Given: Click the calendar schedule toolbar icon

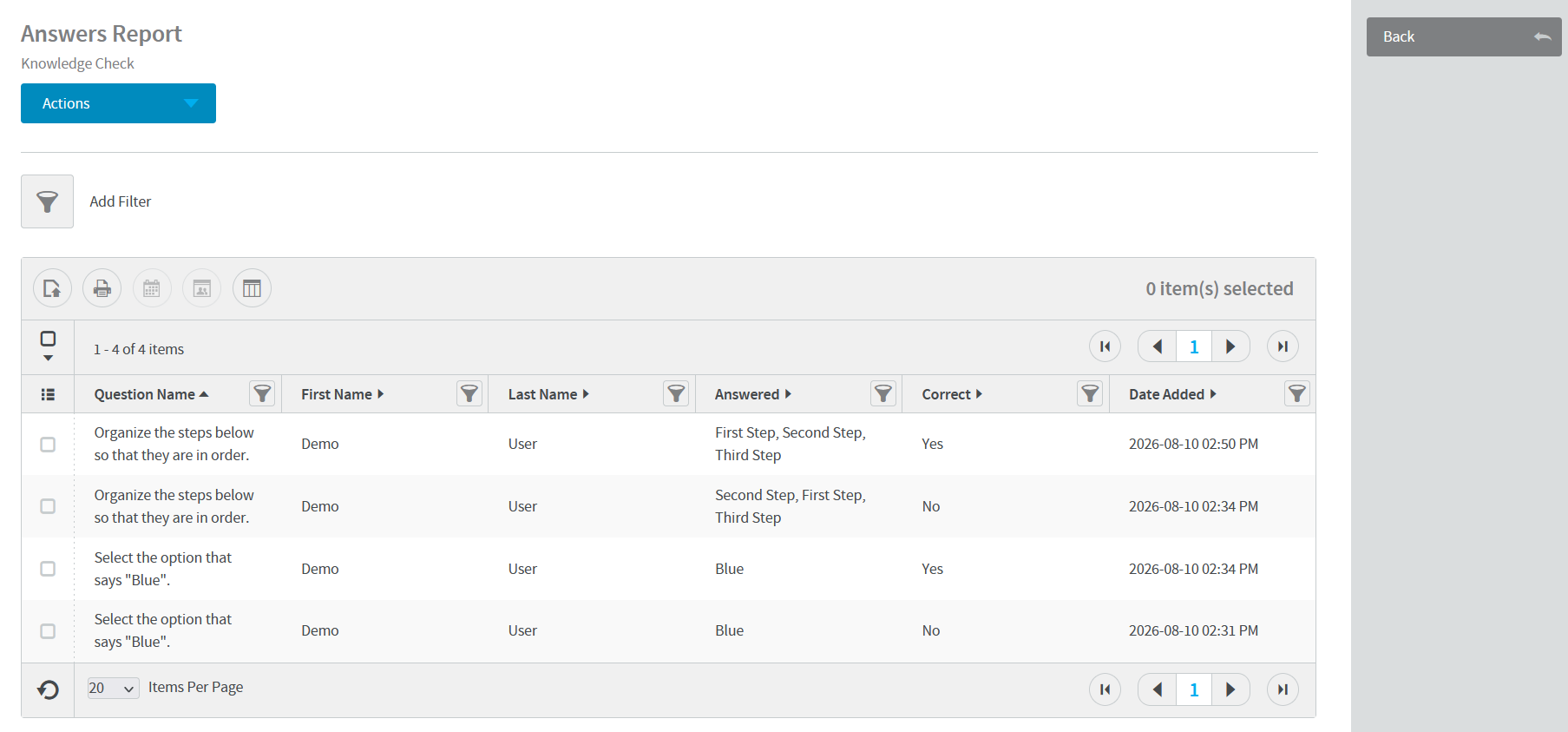Looking at the screenshot, I should pos(152,288).
